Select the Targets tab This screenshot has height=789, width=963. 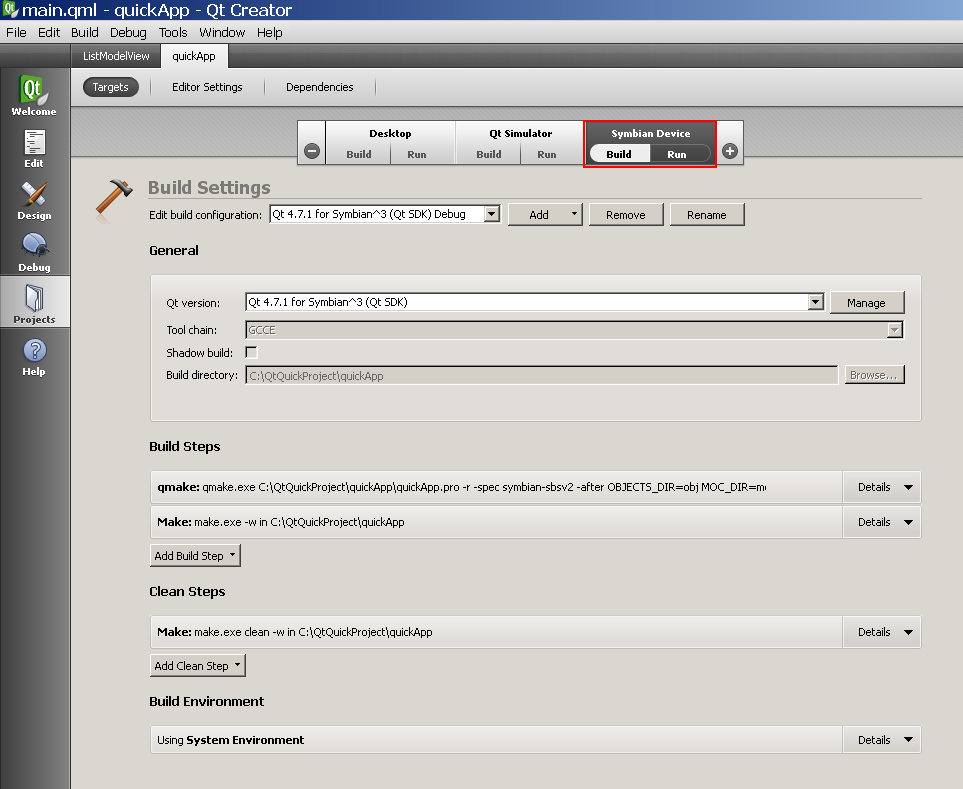click(x=111, y=87)
